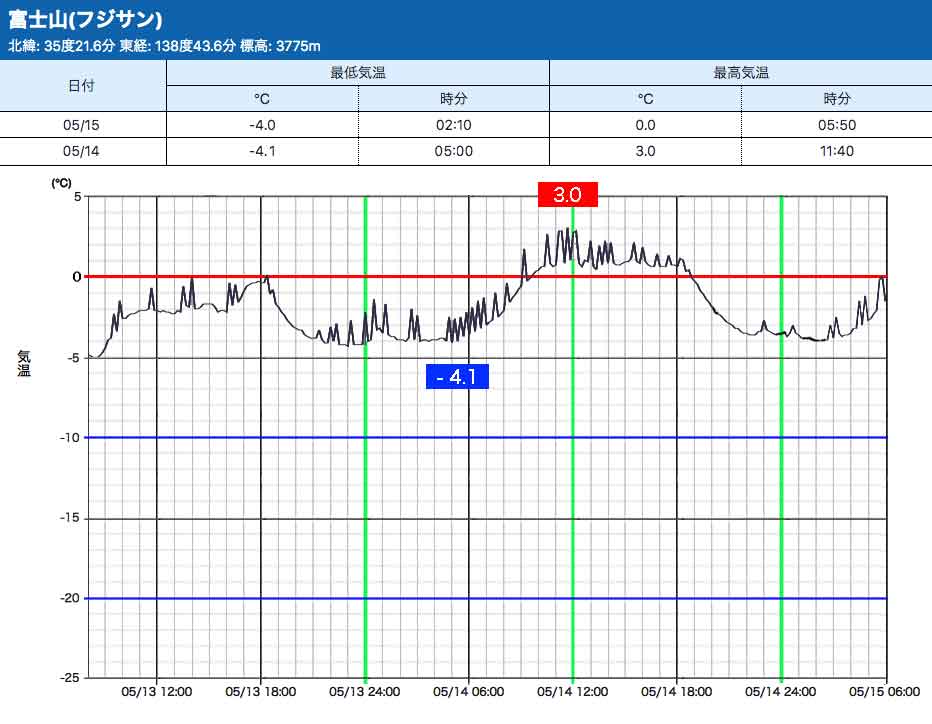Click the 時分 subheader under 最高気温
This screenshot has width=932, height=724.
click(837, 99)
